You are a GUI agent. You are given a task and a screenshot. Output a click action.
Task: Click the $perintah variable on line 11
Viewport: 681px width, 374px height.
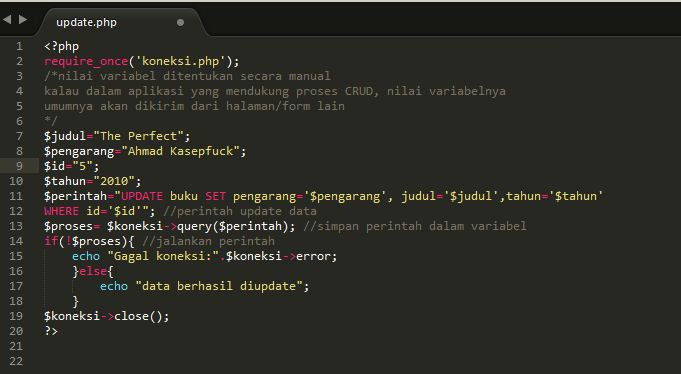click(x=76, y=196)
